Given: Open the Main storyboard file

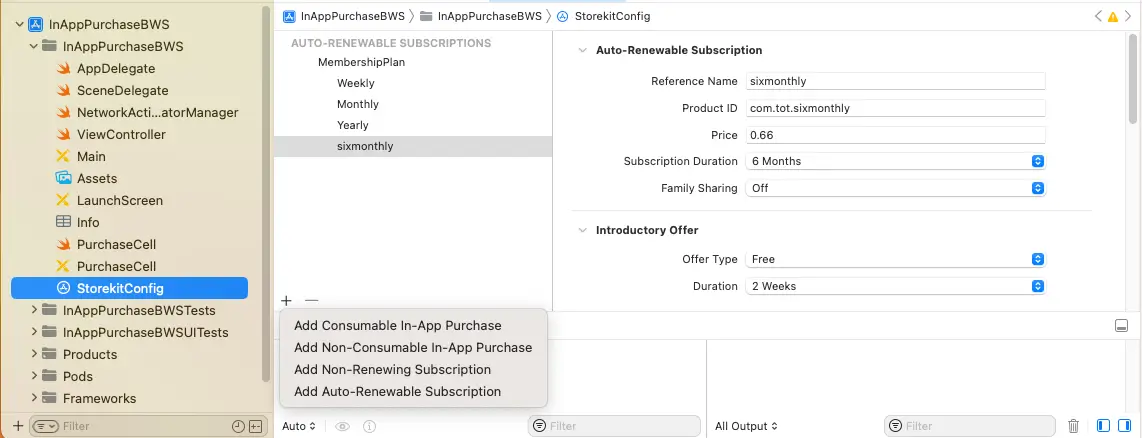Looking at the screenshot, I should click(x=91, y=156).
